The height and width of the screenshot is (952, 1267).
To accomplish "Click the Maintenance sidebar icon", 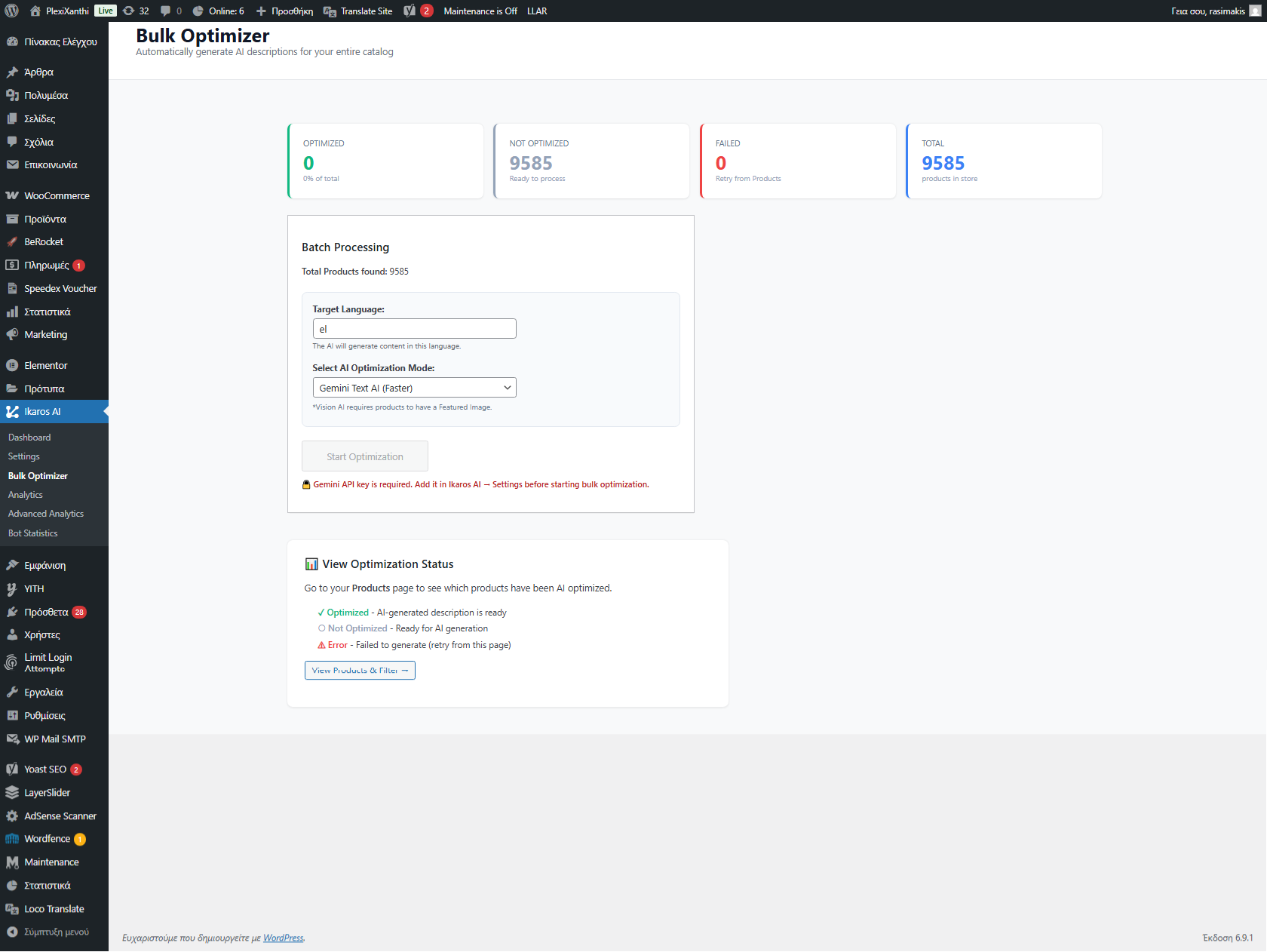I will [12, 861].
